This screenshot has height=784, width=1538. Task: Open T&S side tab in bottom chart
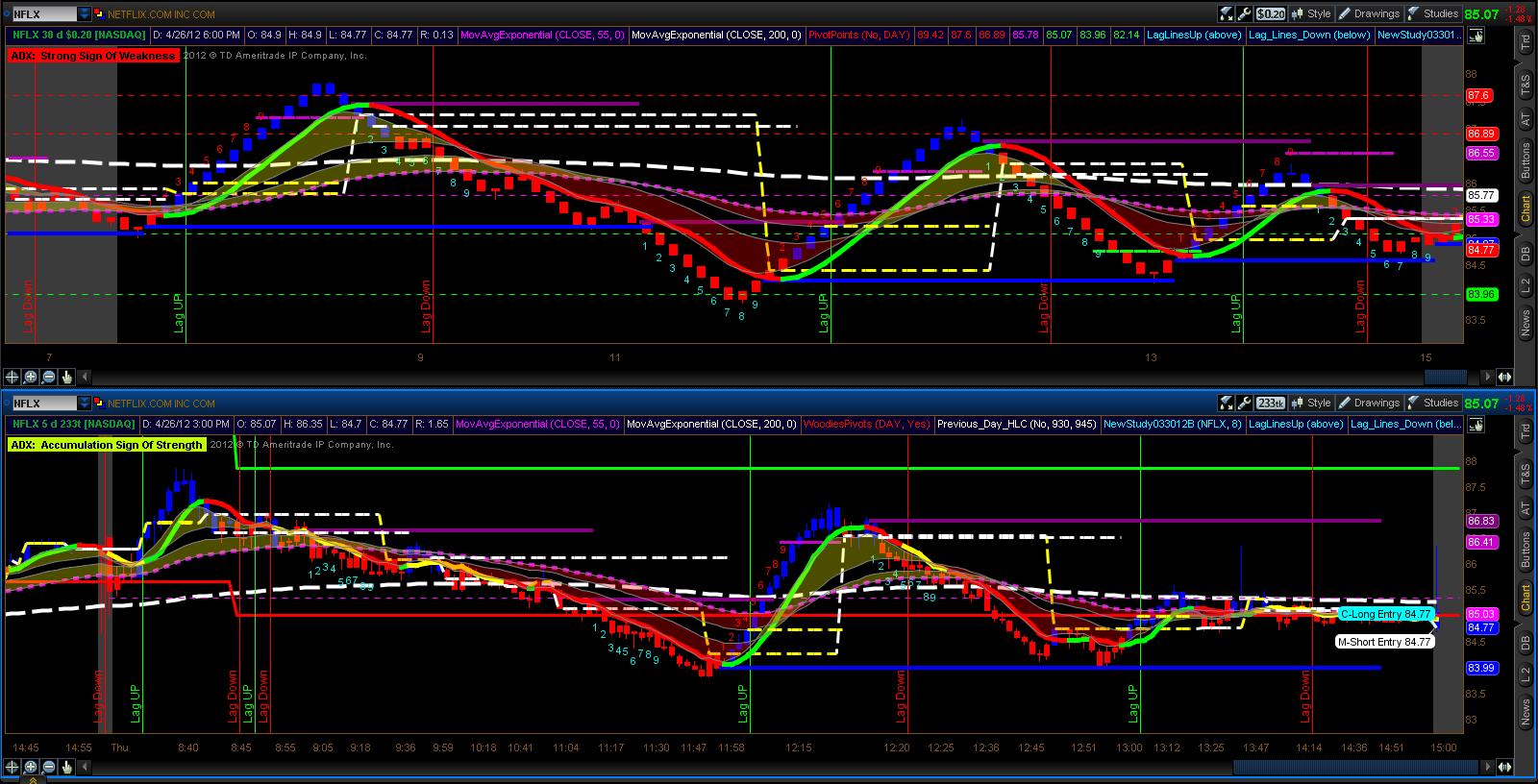(x=1526, y=474)
